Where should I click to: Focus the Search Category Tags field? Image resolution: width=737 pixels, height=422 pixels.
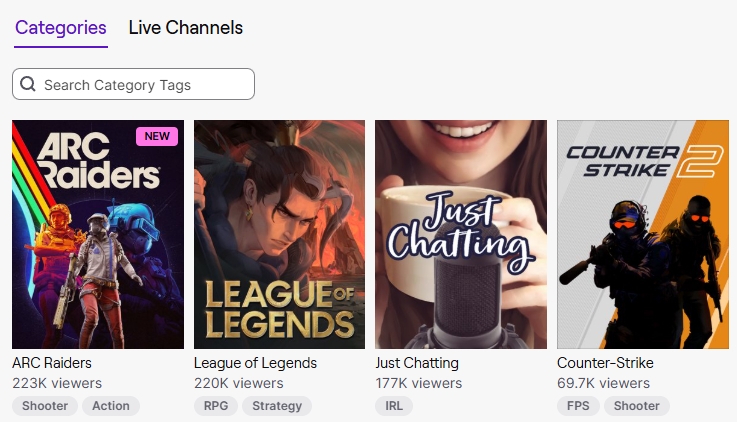pos(133,84)
